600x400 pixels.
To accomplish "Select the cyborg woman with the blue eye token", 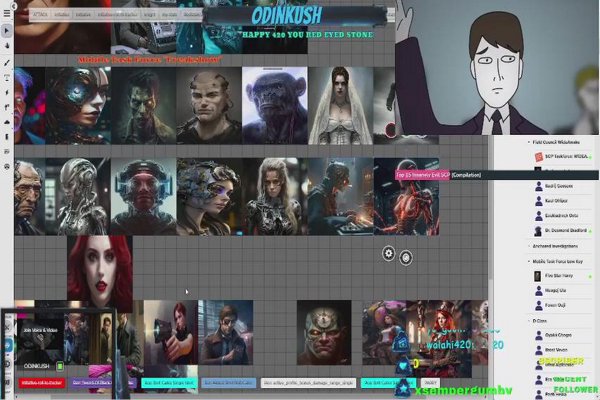I will (78, 105).
